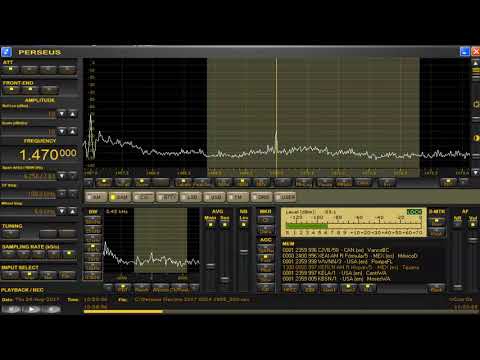The height and width of the screenshot is (360, 480).
Task: Adjust the AF Vol slider
Action: (x=473, y=240)
